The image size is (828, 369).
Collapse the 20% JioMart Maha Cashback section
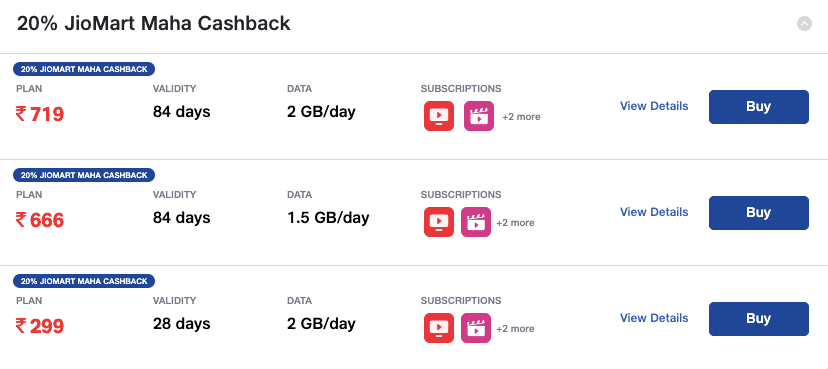(x=804, y=24)
